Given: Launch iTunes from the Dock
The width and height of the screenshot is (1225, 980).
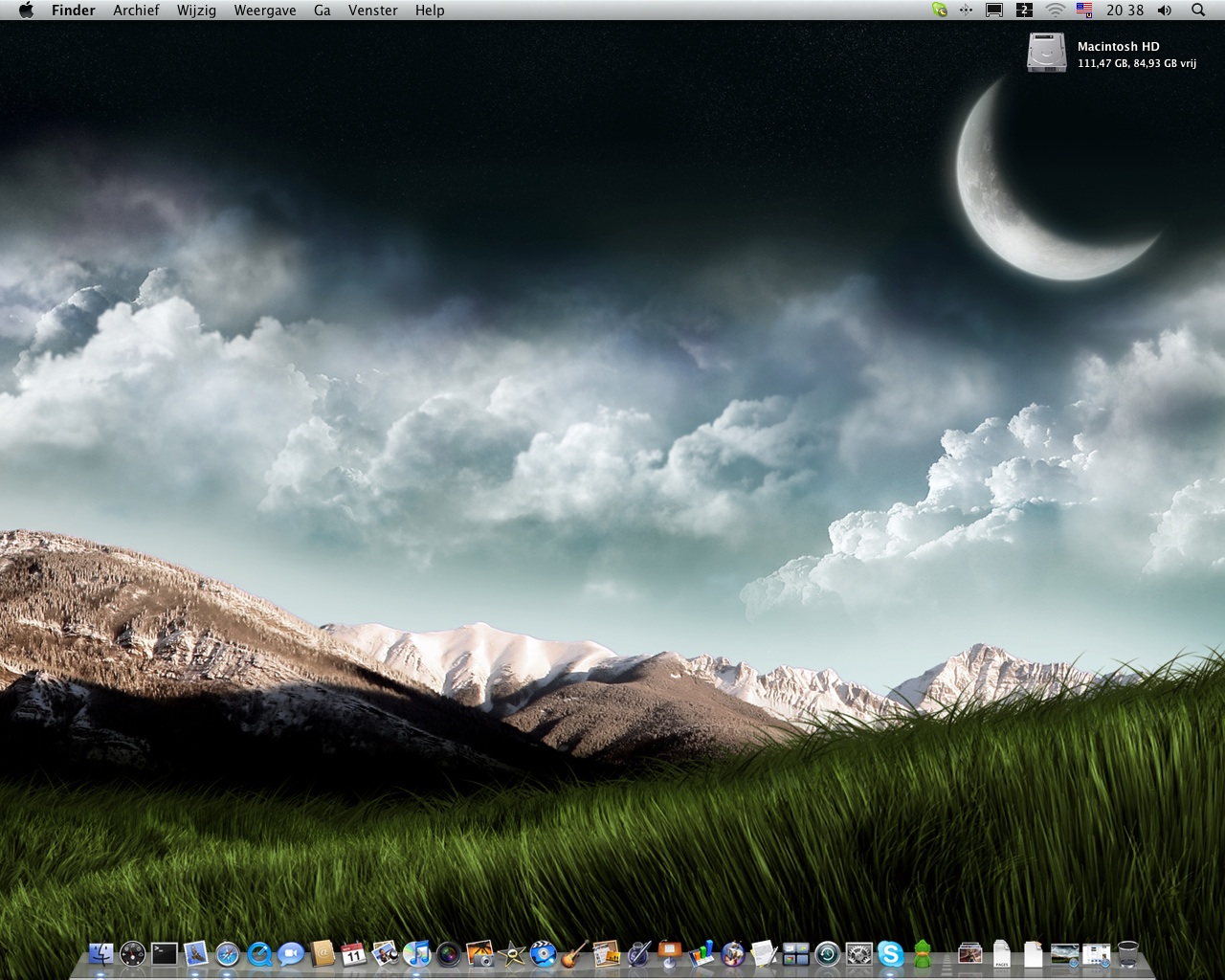Looking at the screenshot, I should pos(416,953).
